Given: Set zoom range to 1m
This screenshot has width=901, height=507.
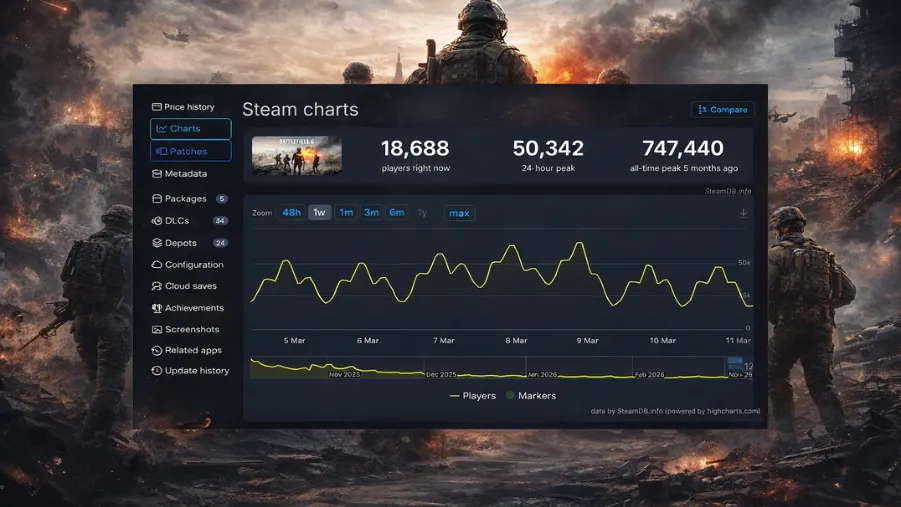Looking at the screenshot, I should [346, 213].
